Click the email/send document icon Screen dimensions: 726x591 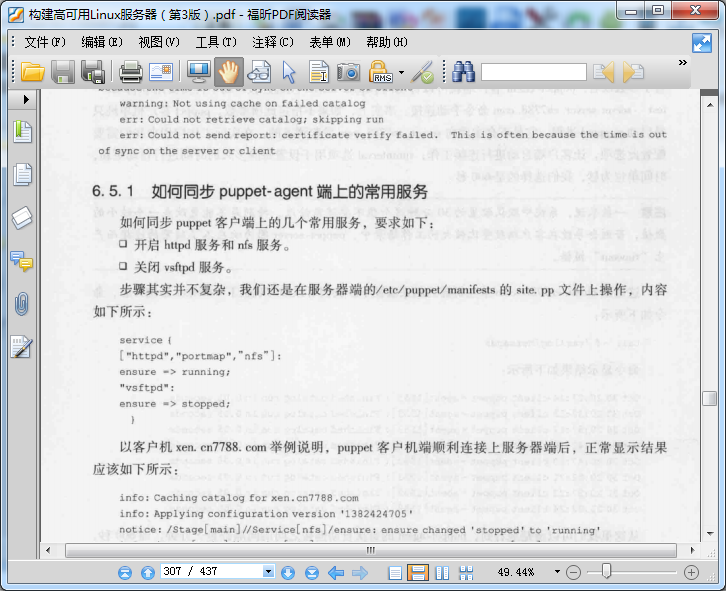coord(161,72)
